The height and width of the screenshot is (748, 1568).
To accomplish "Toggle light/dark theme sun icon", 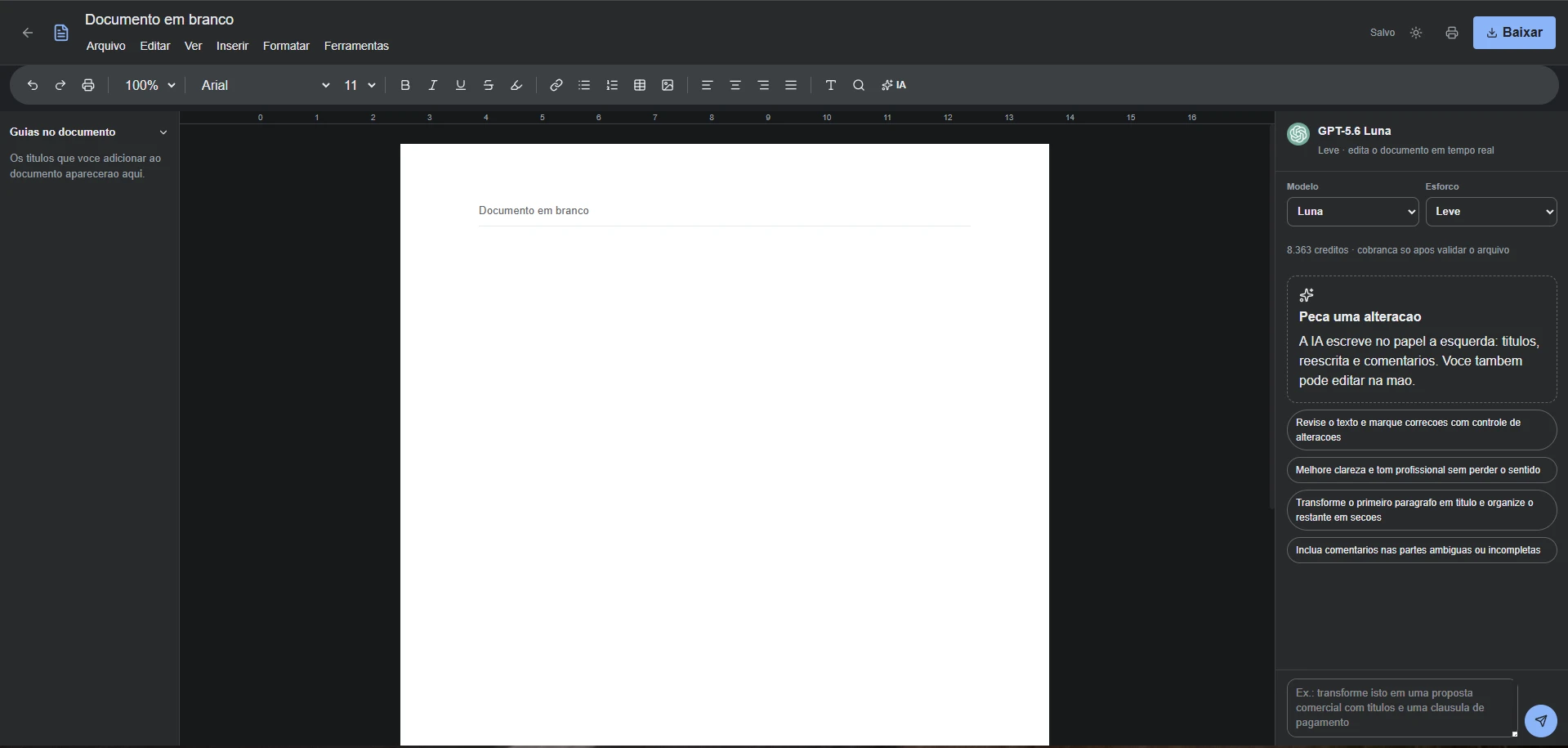I will pos(1416,33).
